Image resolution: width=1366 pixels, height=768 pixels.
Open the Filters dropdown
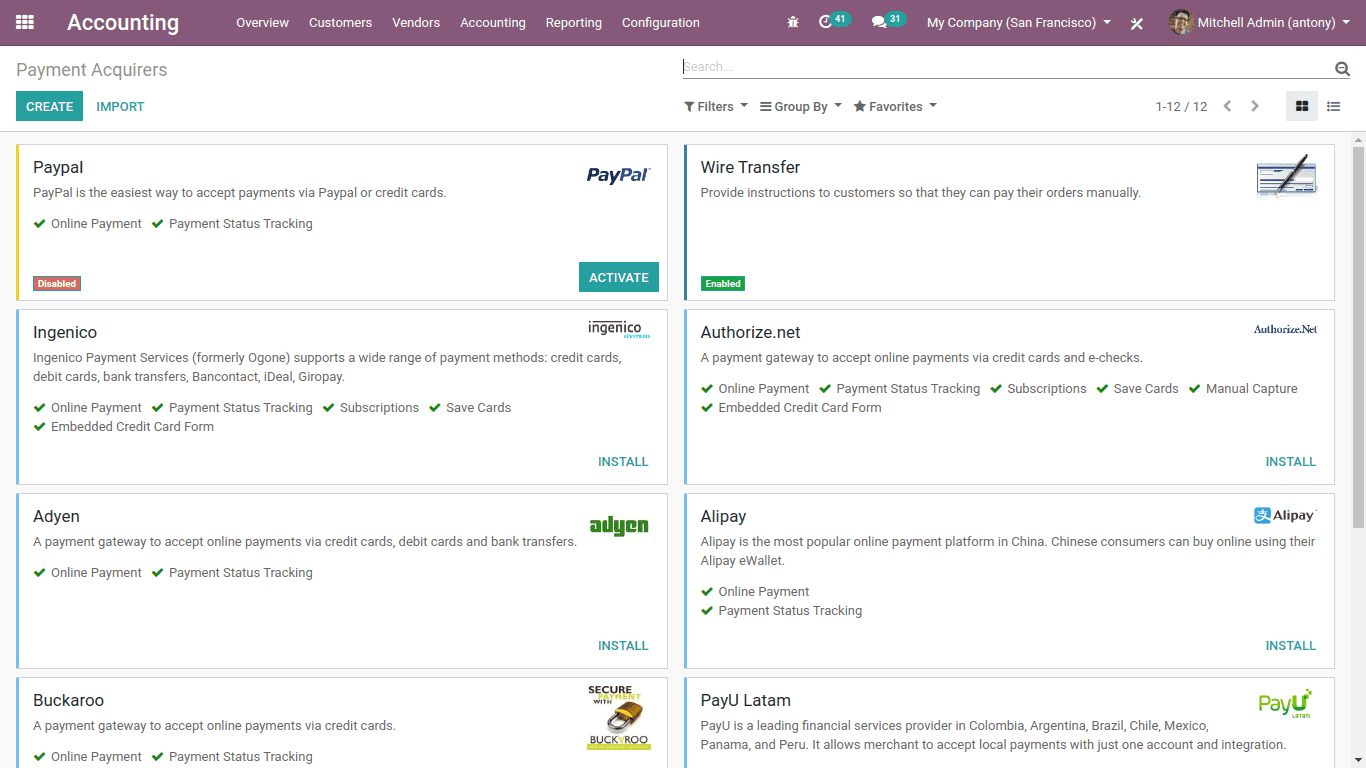click(x=716, y=106)
